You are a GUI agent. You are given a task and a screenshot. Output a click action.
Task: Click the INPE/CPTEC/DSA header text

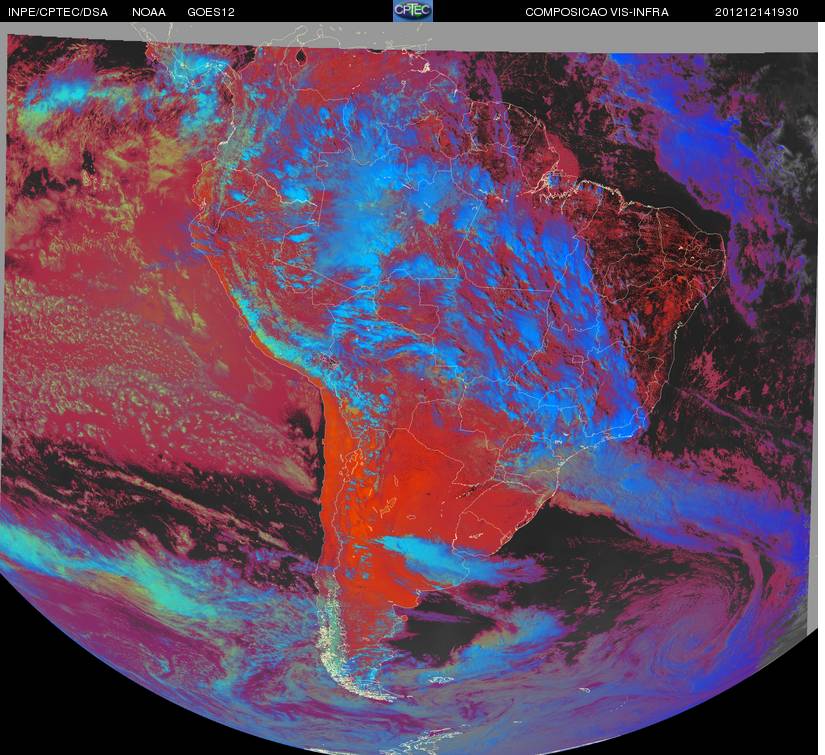point(58,12)
